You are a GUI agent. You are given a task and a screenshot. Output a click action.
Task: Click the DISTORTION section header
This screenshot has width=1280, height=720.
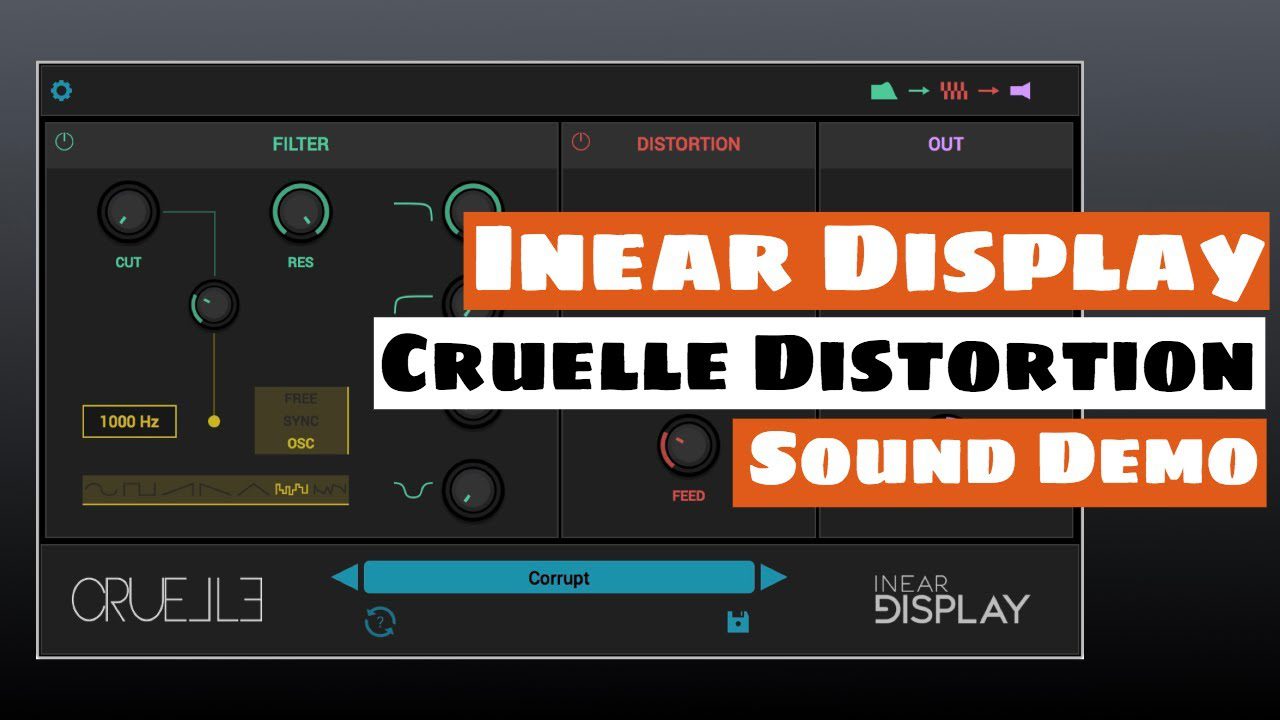[688, 144]
